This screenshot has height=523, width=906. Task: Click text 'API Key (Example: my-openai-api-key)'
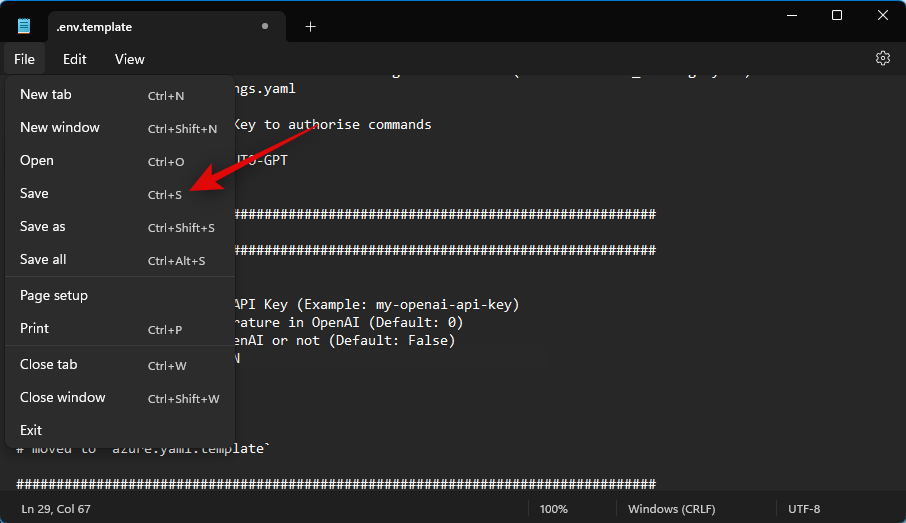[377, 304]
